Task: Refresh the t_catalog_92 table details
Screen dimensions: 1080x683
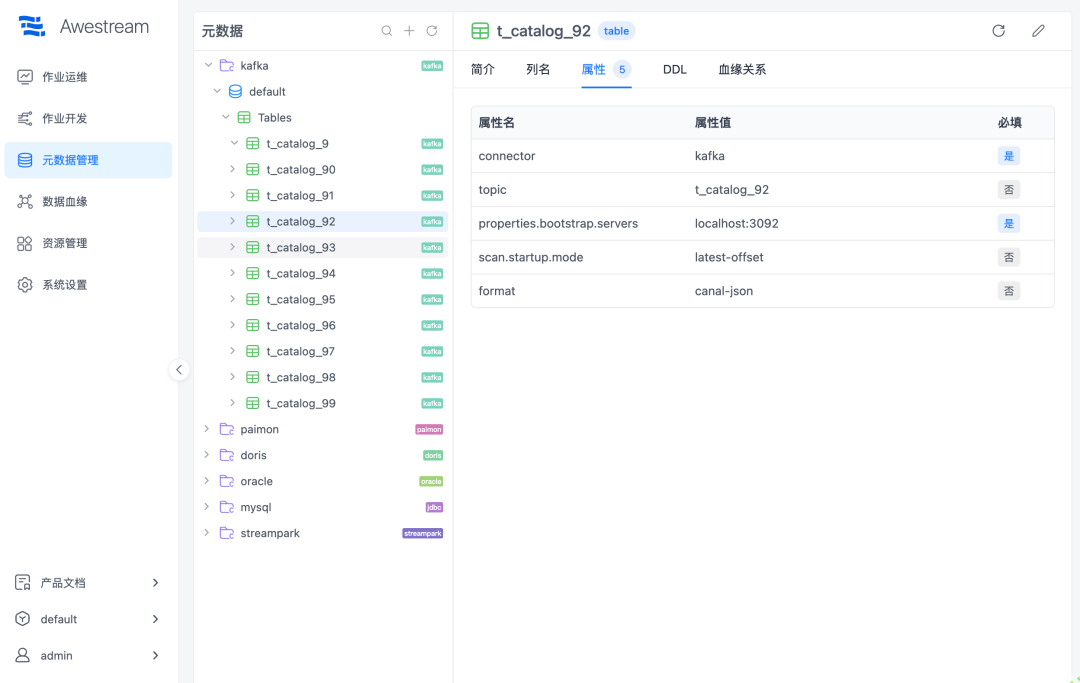Action: (x=999, y=31)
